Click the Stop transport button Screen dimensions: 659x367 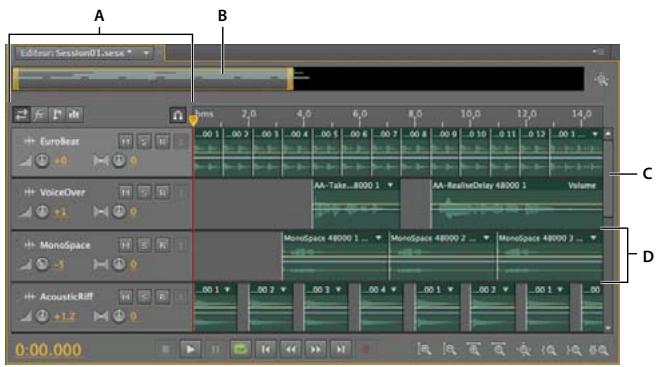tap(165, 349)
